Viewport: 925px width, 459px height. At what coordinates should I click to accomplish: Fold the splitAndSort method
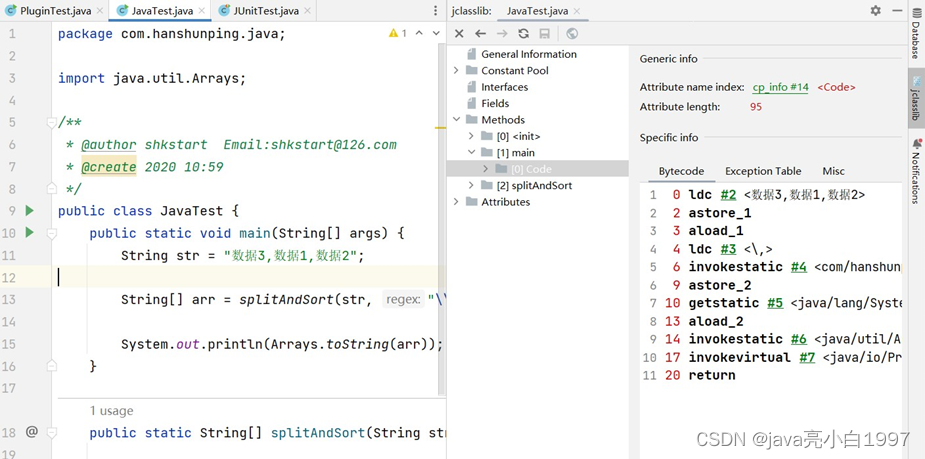pyautogui.click(x=51, y=432)
